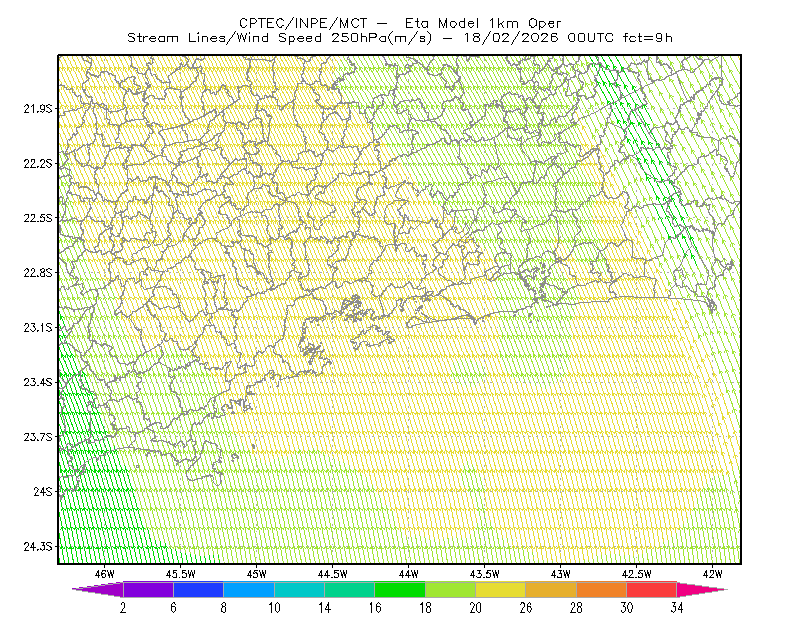
Task: Click the 24.3S latitude axis label
Action: click(x=38, y=547)
